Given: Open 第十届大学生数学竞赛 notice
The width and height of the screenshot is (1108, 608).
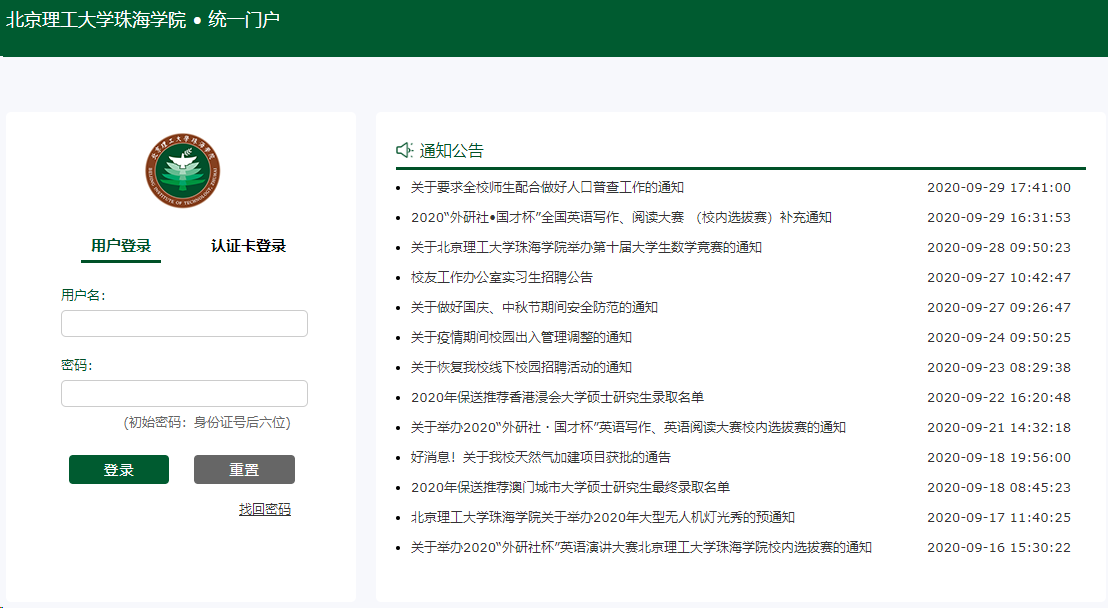Looking at the screenshot, I should pyautogui.click(x=587, y=247).
